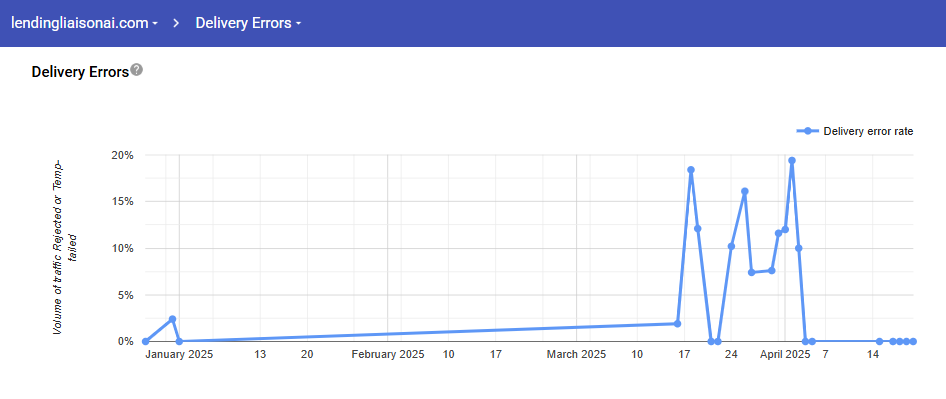The image size is (946, 399).
Task: Click the Delivery Errors section heading
Action: (80, 72)
